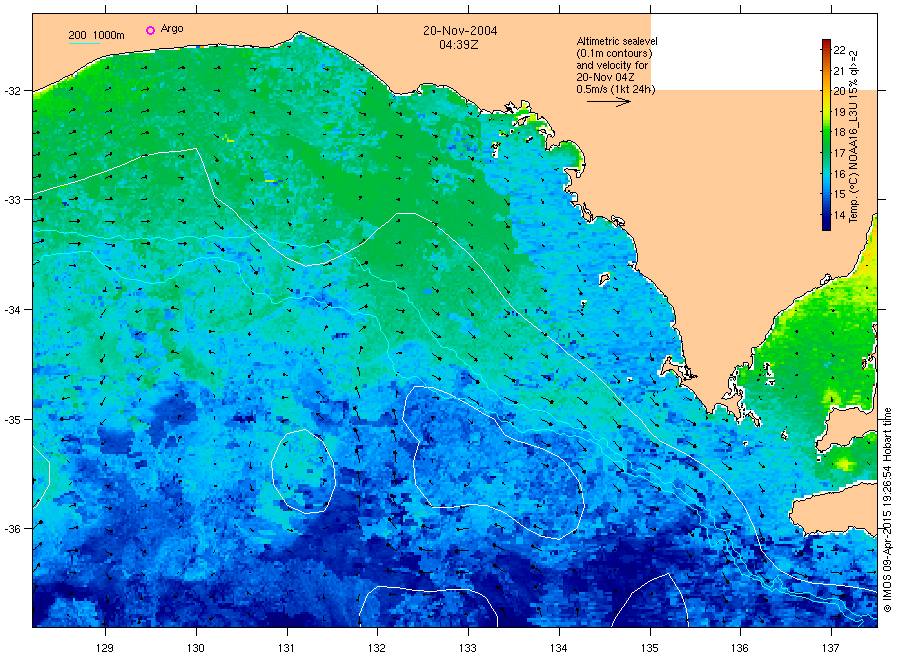The width and height of the screenshot is (900, 660).
Task: Click the 19 value on the color scale
Action: [839, 112]
